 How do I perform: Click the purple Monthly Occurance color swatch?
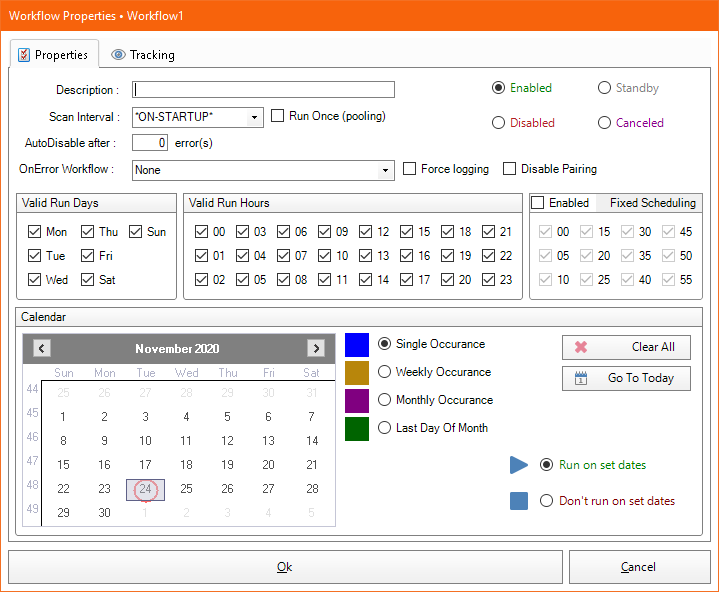click(x=357, y=401)
